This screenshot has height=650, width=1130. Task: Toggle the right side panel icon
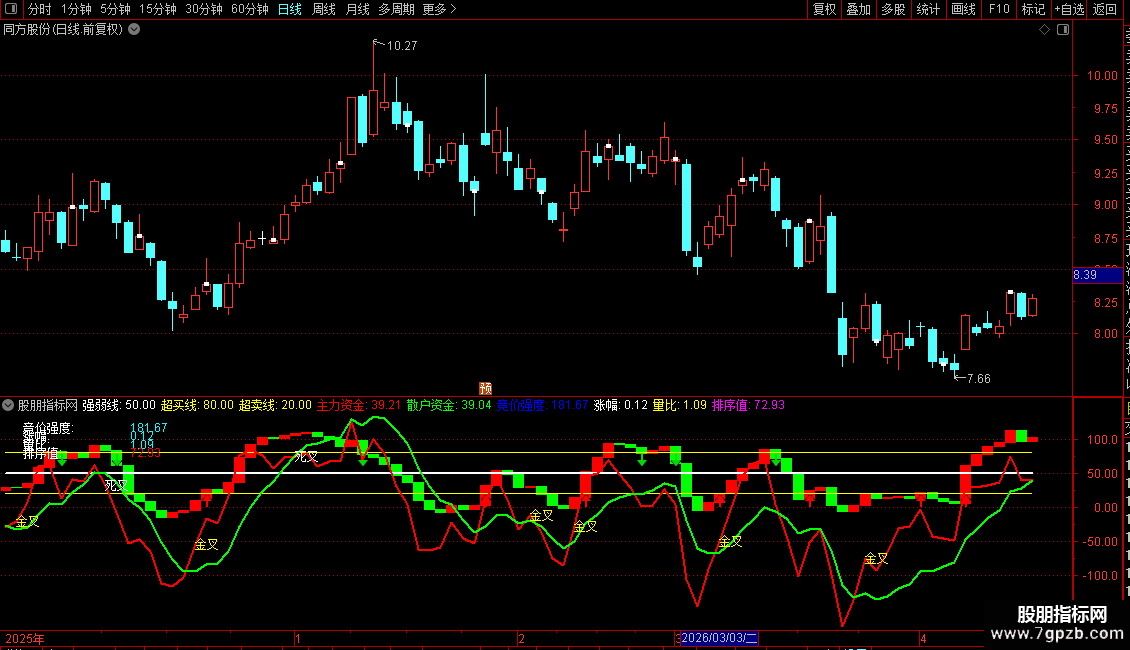click(x=1063, y=30)
